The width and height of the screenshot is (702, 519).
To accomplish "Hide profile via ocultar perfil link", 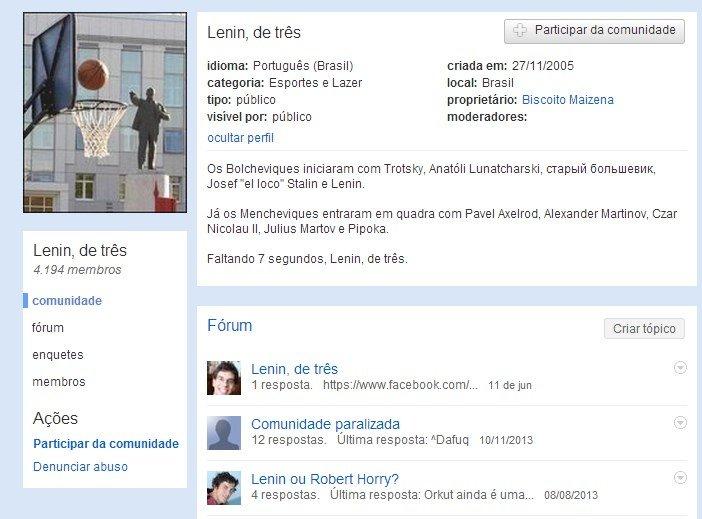I will [240, 137].
